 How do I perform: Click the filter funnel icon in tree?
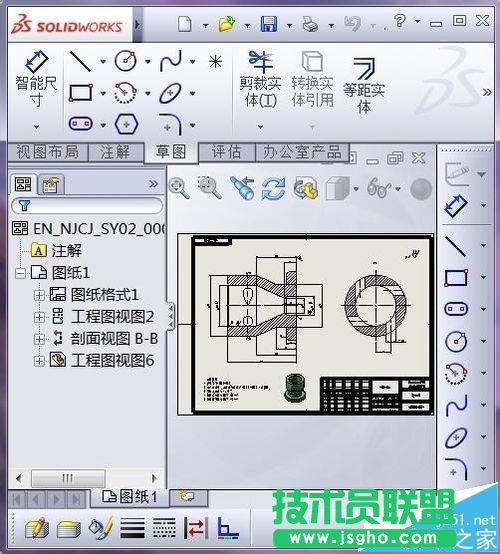click(x=24, y=206)
